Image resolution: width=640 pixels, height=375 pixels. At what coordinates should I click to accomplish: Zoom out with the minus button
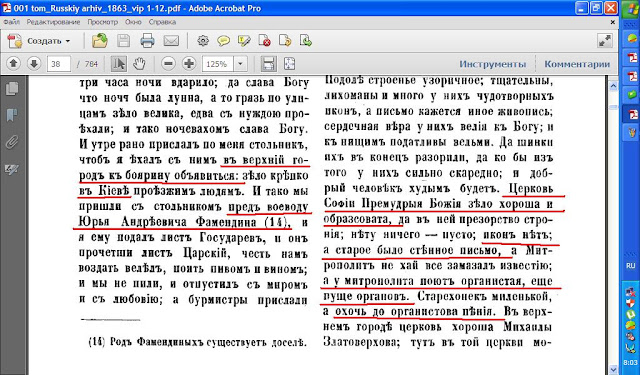coord(168,64)
